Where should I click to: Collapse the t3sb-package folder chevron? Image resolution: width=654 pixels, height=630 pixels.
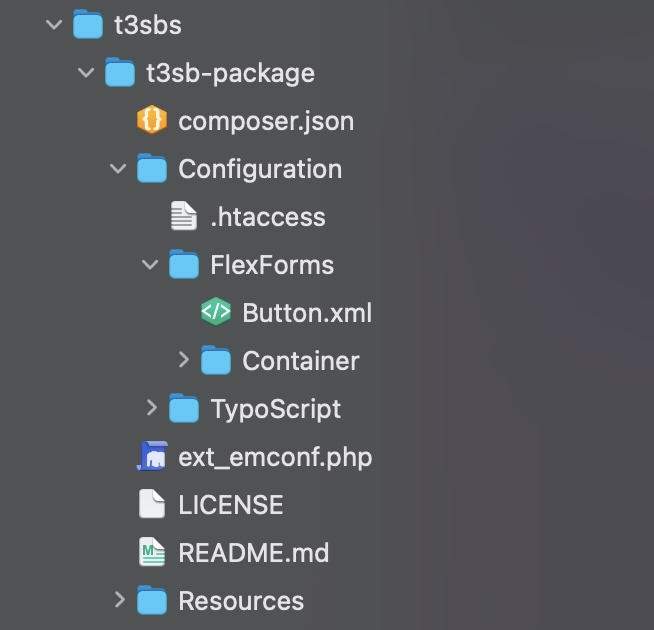tap(86, 73)
